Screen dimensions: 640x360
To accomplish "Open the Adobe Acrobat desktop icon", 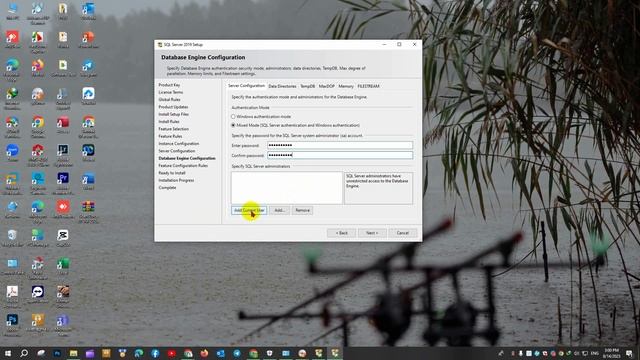I will pos(12,295).
